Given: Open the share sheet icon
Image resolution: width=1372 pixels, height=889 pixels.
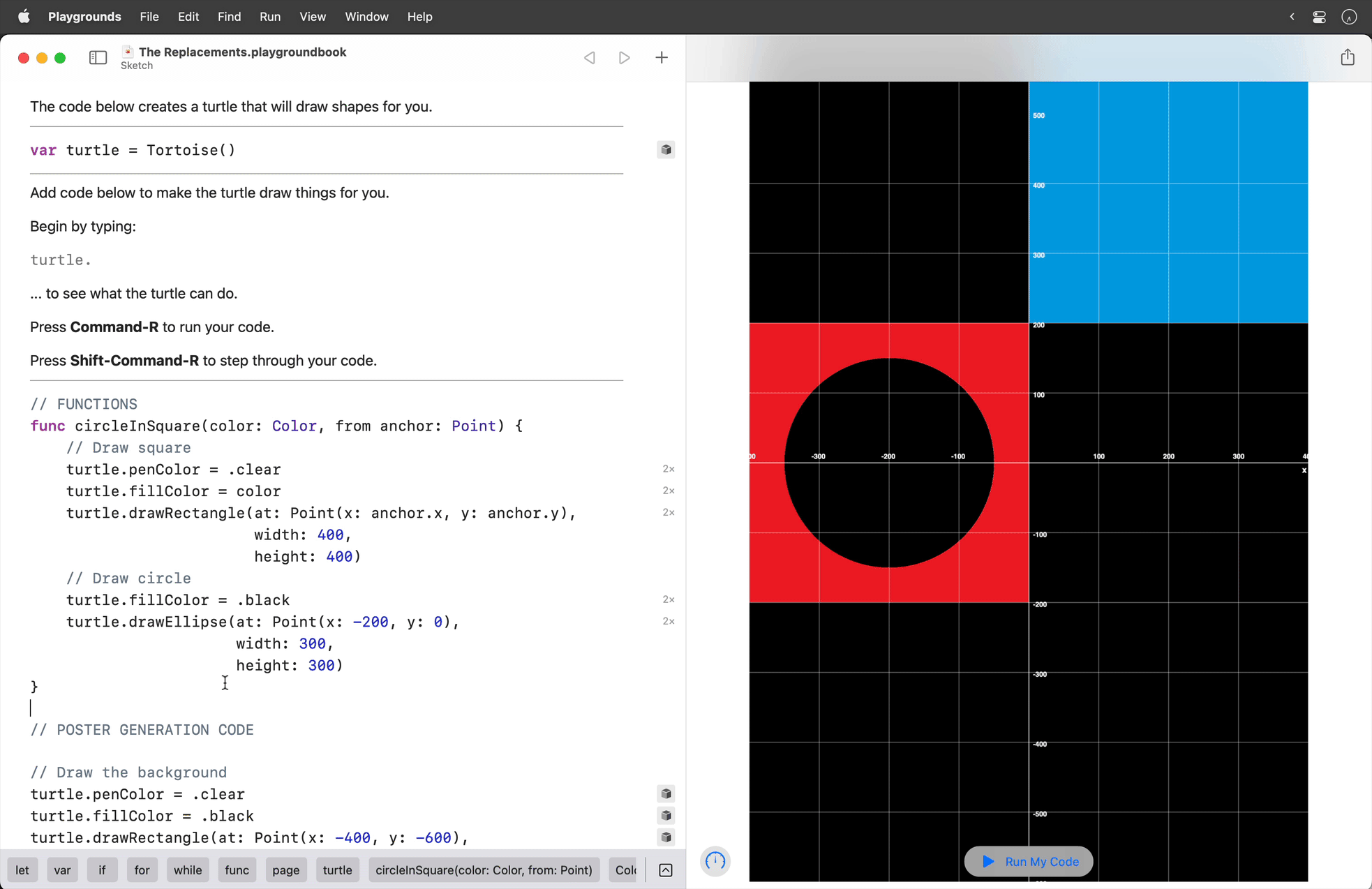Looking at the screenshot, I should coord(1348,57).
